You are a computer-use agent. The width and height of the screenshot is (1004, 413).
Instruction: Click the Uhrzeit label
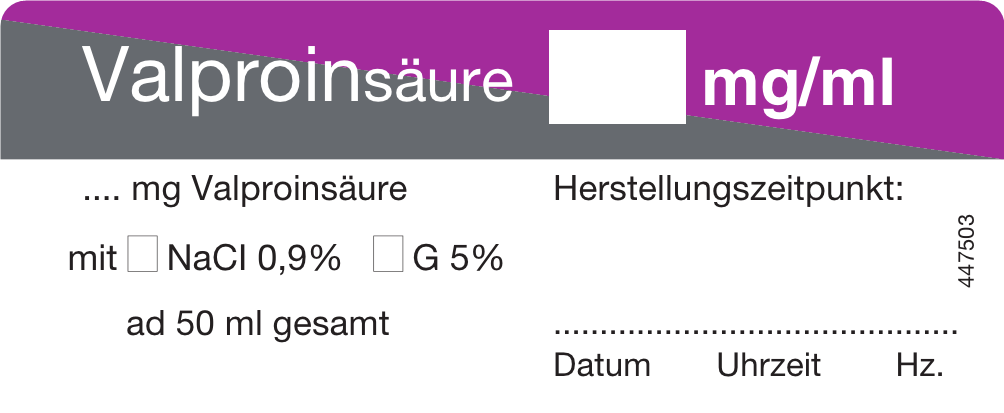(768, 365)
